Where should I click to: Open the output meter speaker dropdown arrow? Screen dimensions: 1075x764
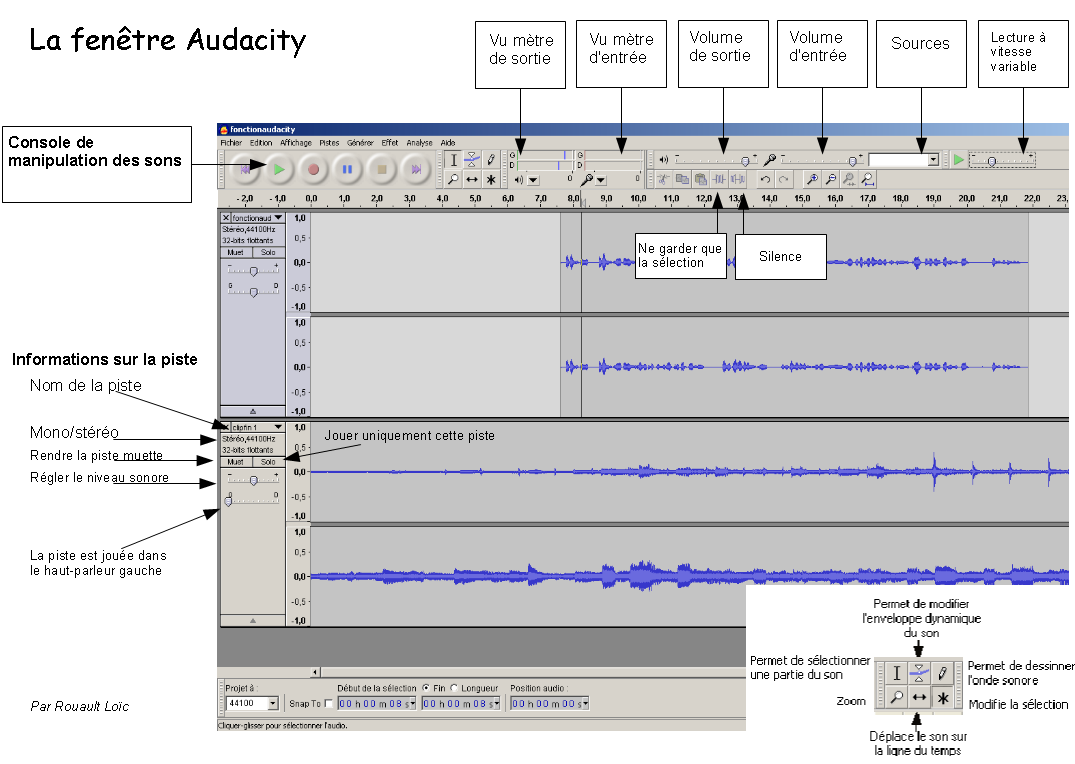point(533,180)
